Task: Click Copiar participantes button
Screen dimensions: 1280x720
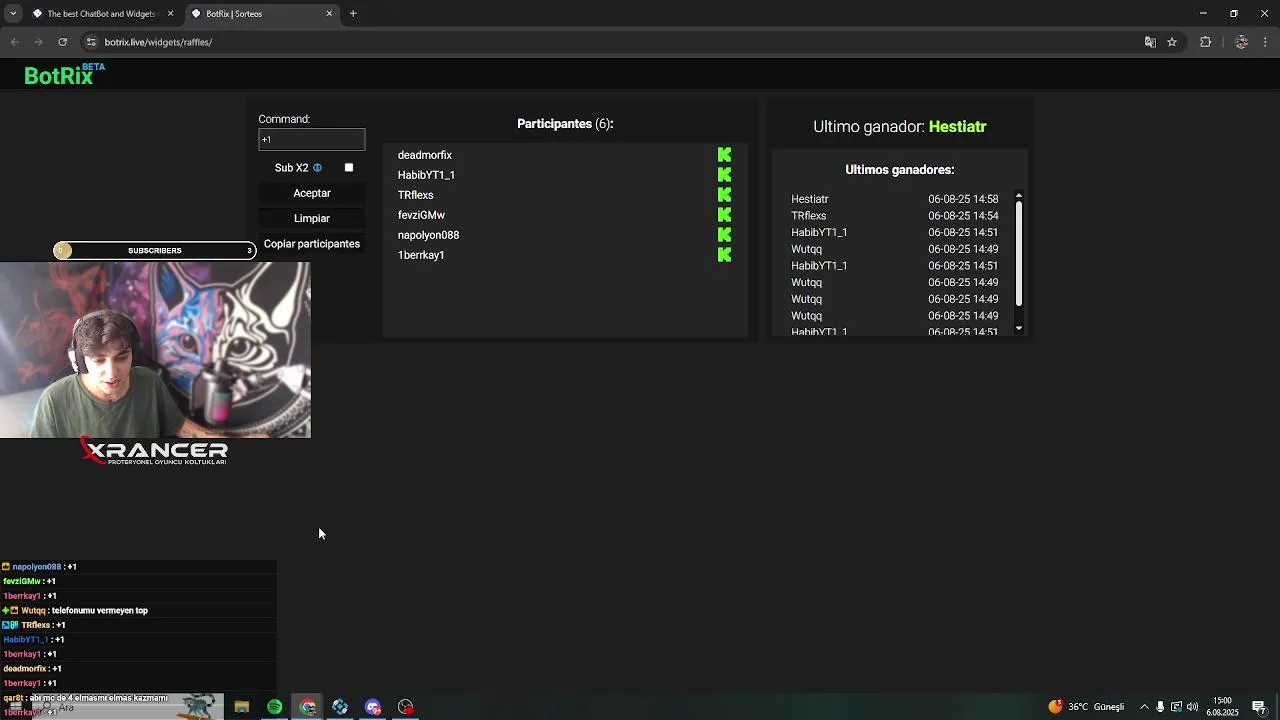Action: (312, 244)
